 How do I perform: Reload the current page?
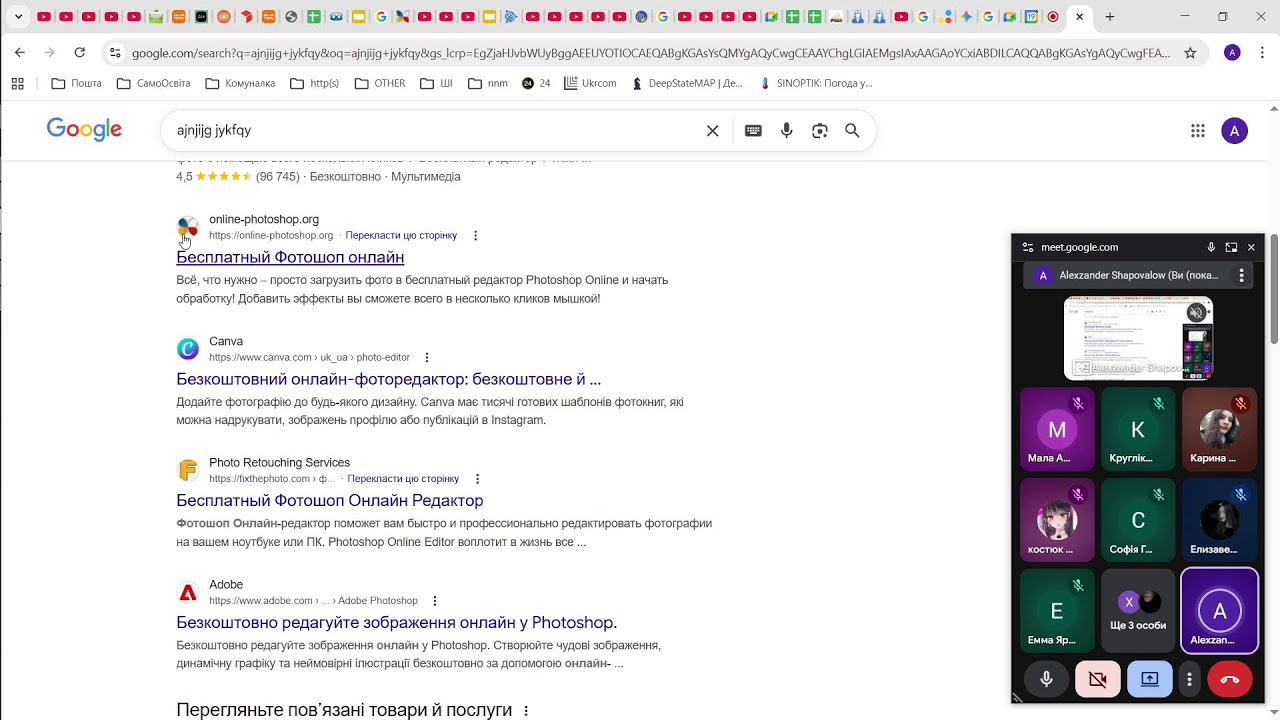click(80, 53)
